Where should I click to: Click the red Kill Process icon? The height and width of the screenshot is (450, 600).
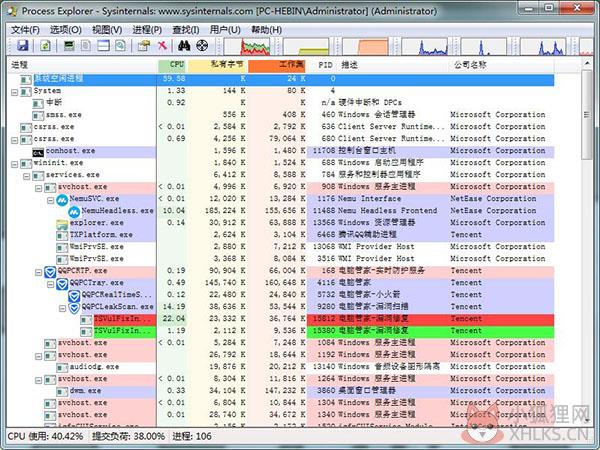[163, 46]
